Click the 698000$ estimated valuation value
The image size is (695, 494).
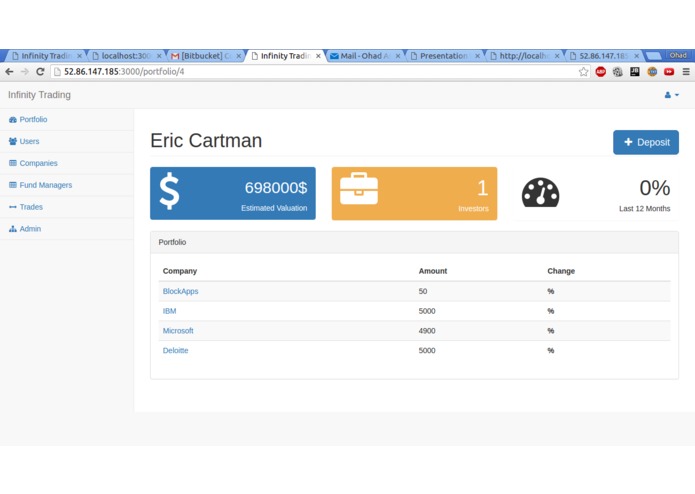pos(276,188)
